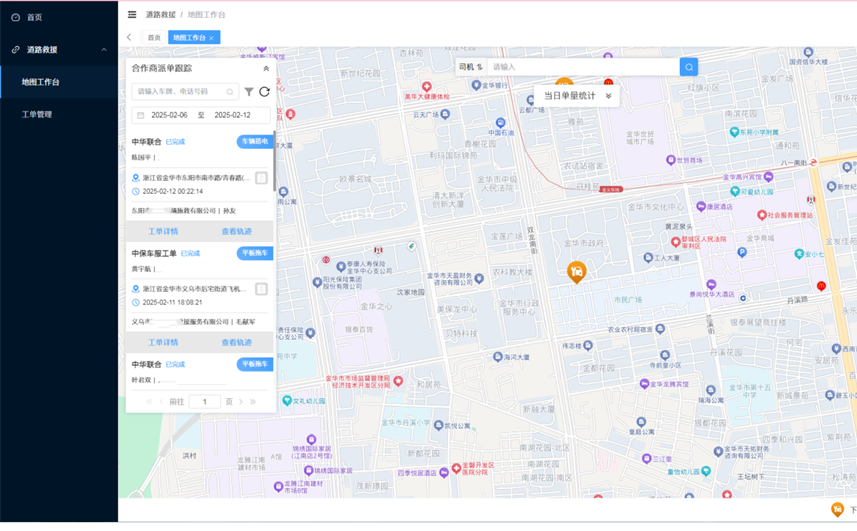The width and height of the screenshot is (857, 531).
Task: Open end date 2025-02-12 picker
Action: [232, 115]
